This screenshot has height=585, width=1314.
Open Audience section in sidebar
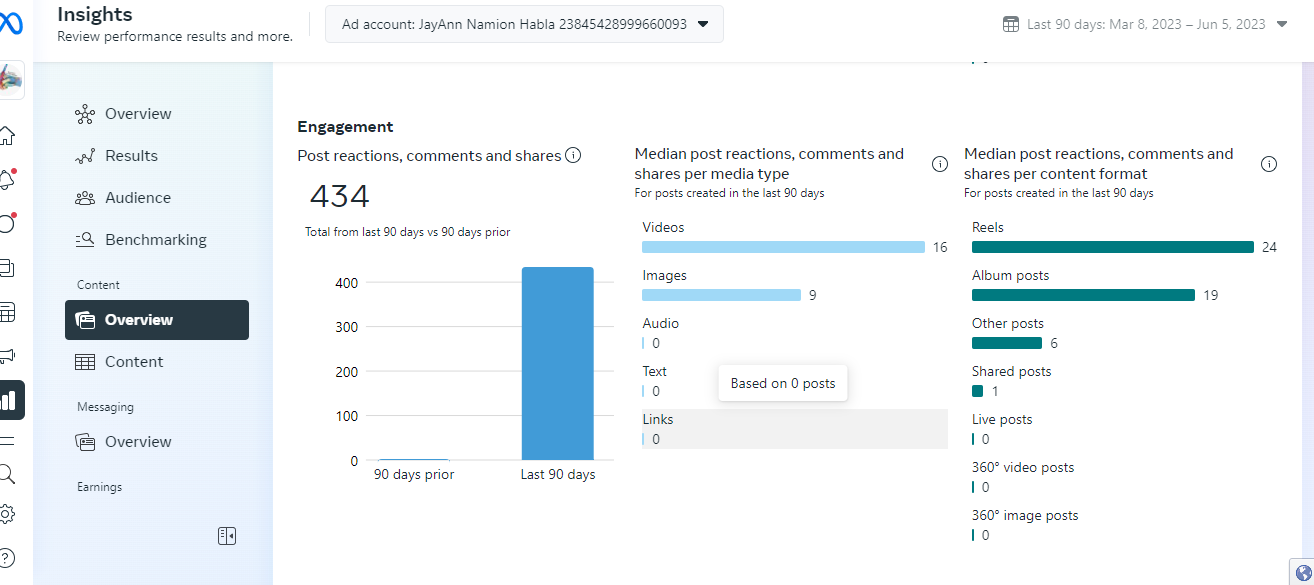tap(137, 198)
